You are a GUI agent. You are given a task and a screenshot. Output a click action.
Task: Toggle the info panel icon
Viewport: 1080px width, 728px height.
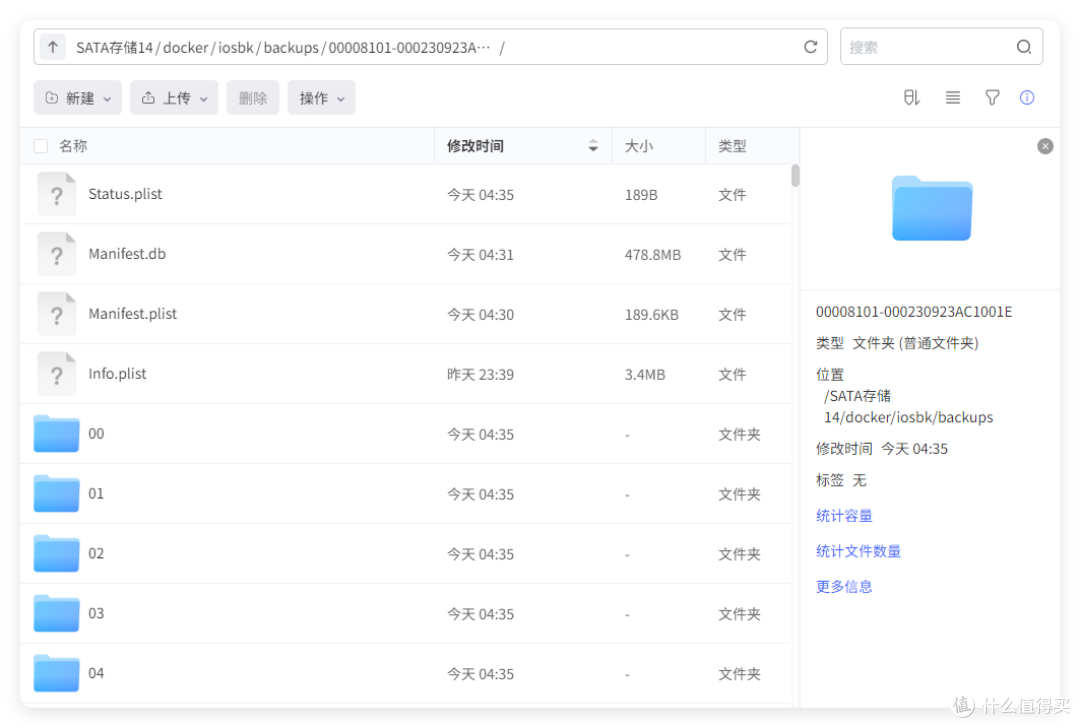1026,98
